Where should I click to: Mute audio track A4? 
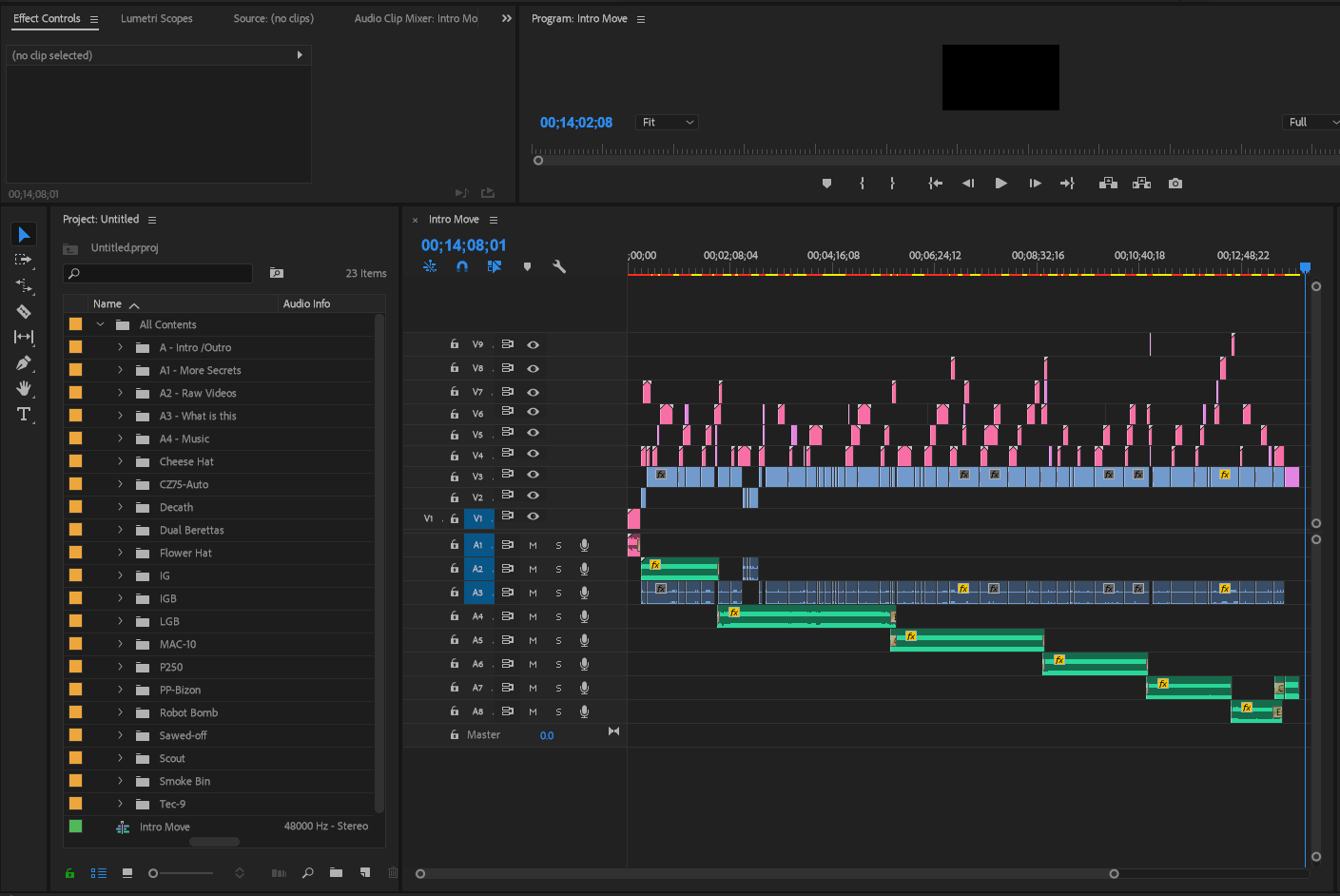point(533,617)
